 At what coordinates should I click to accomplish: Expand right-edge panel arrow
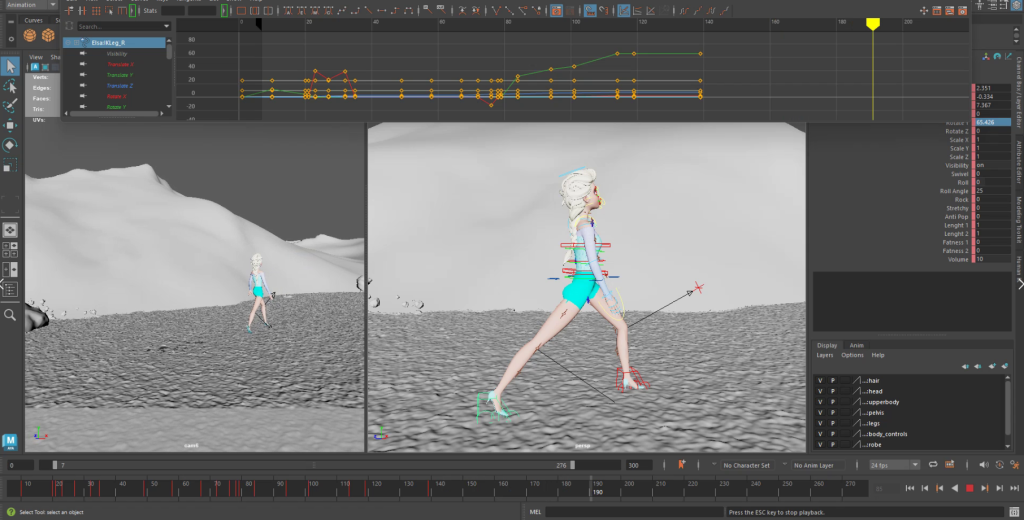[x=1020, y=284]
